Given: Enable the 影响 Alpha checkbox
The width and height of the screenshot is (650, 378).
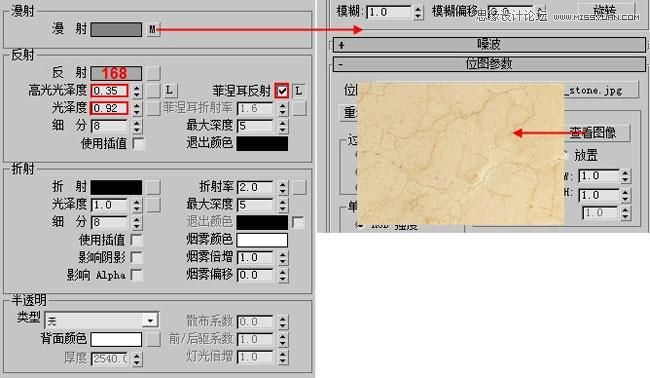Looking at the screenshot, I should point(136,274).
